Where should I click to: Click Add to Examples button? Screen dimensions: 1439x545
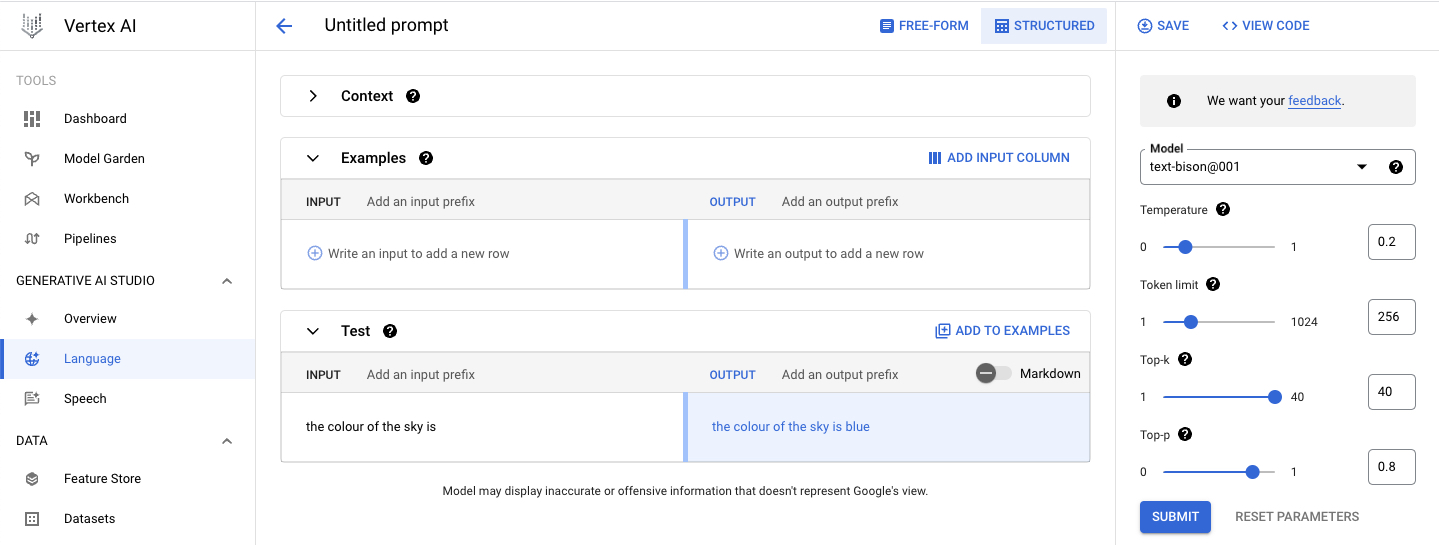(1002, 331)
